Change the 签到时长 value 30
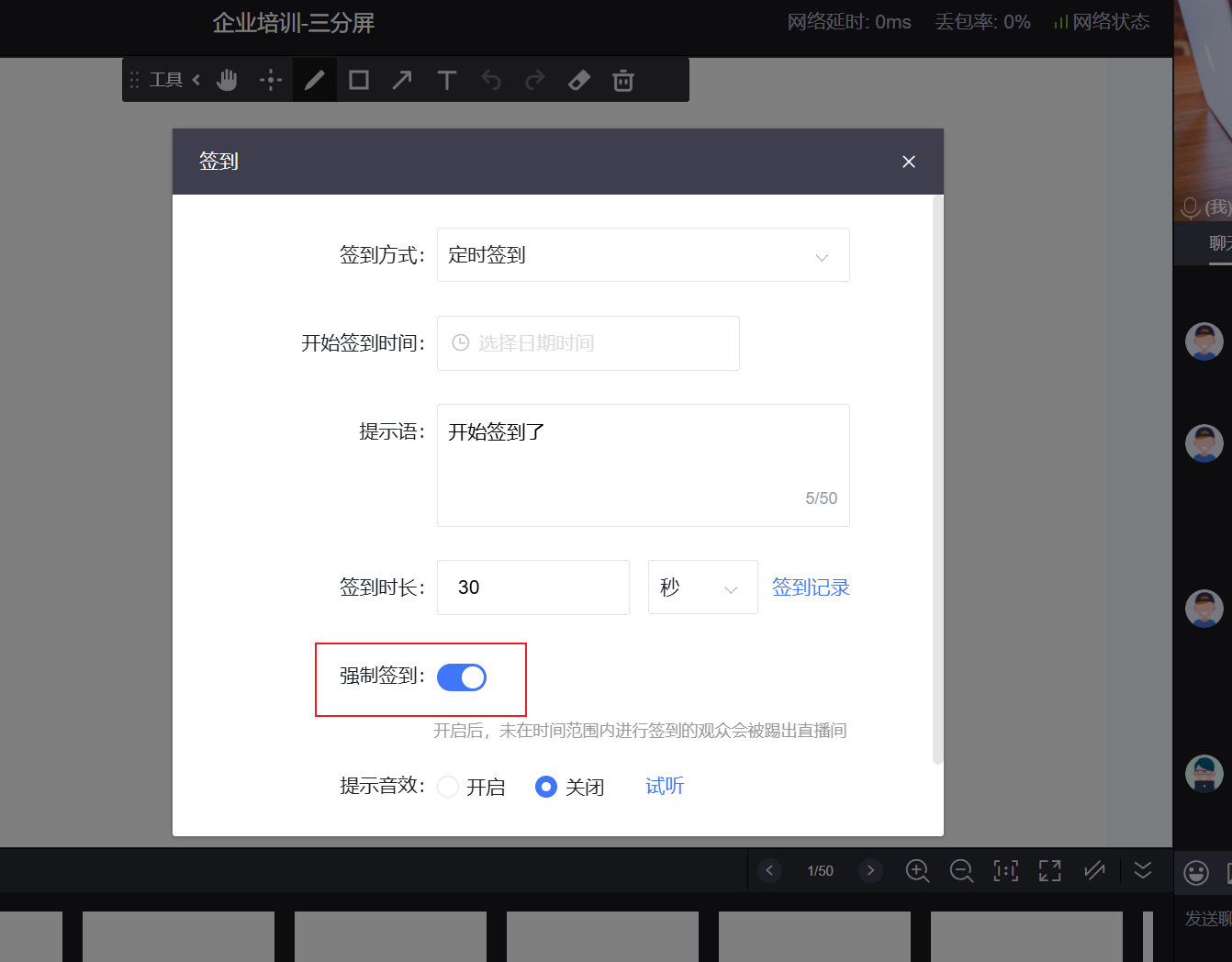Screen dimensions: 1232x962 [x=533, y=587]
